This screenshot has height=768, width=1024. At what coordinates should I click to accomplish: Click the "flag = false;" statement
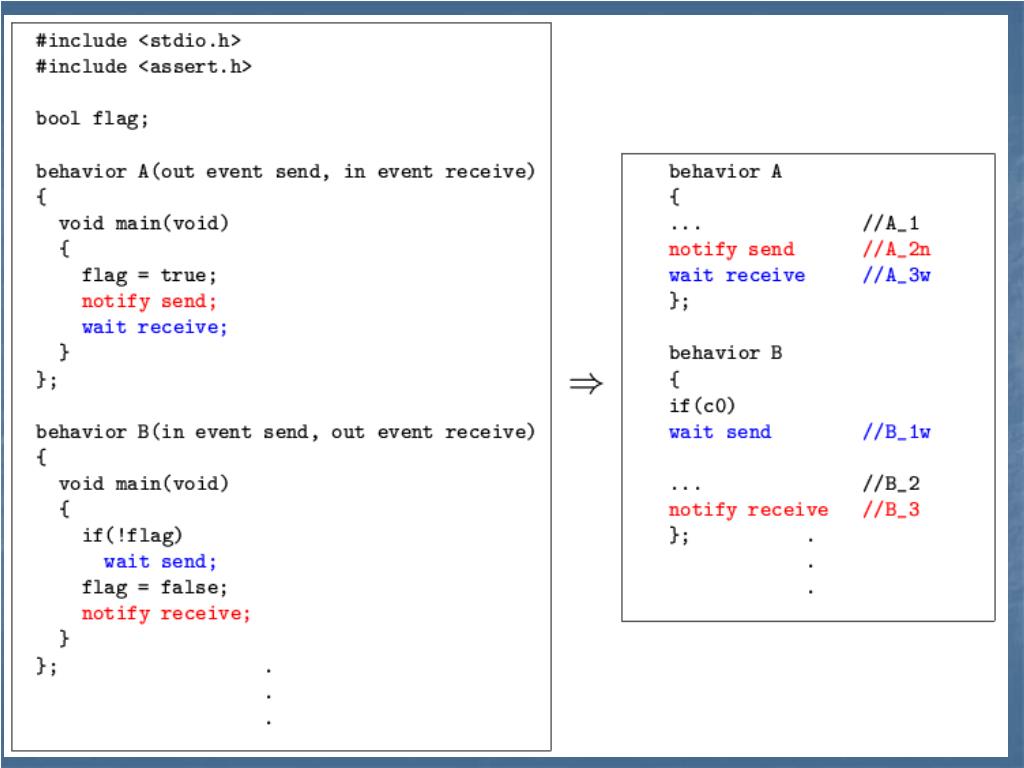(x=155, y=588)
